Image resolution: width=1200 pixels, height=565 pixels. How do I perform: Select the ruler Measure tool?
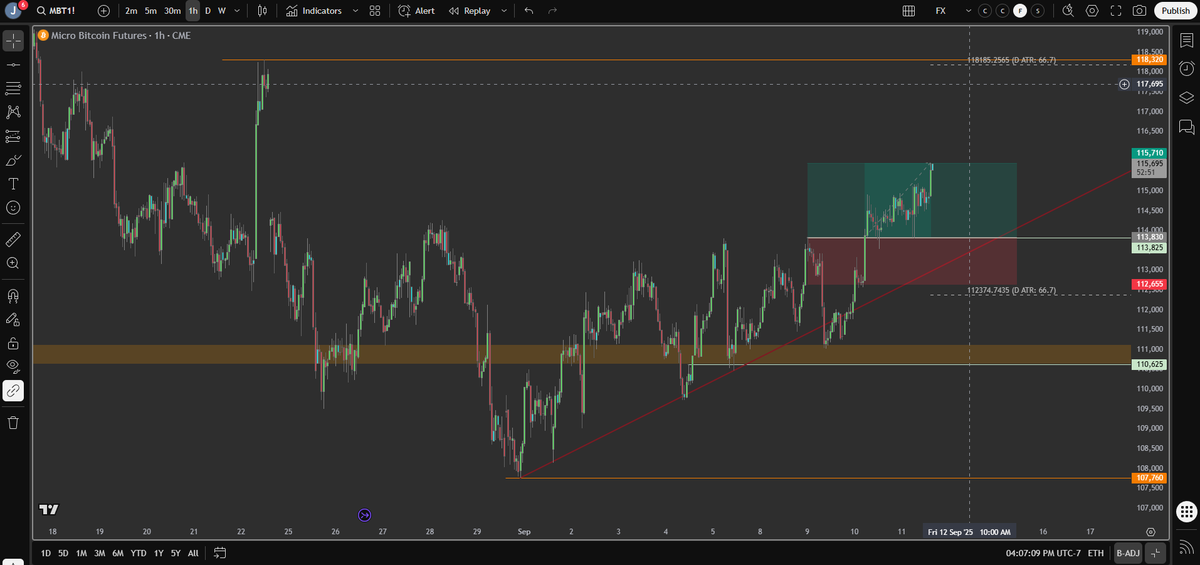13,239
